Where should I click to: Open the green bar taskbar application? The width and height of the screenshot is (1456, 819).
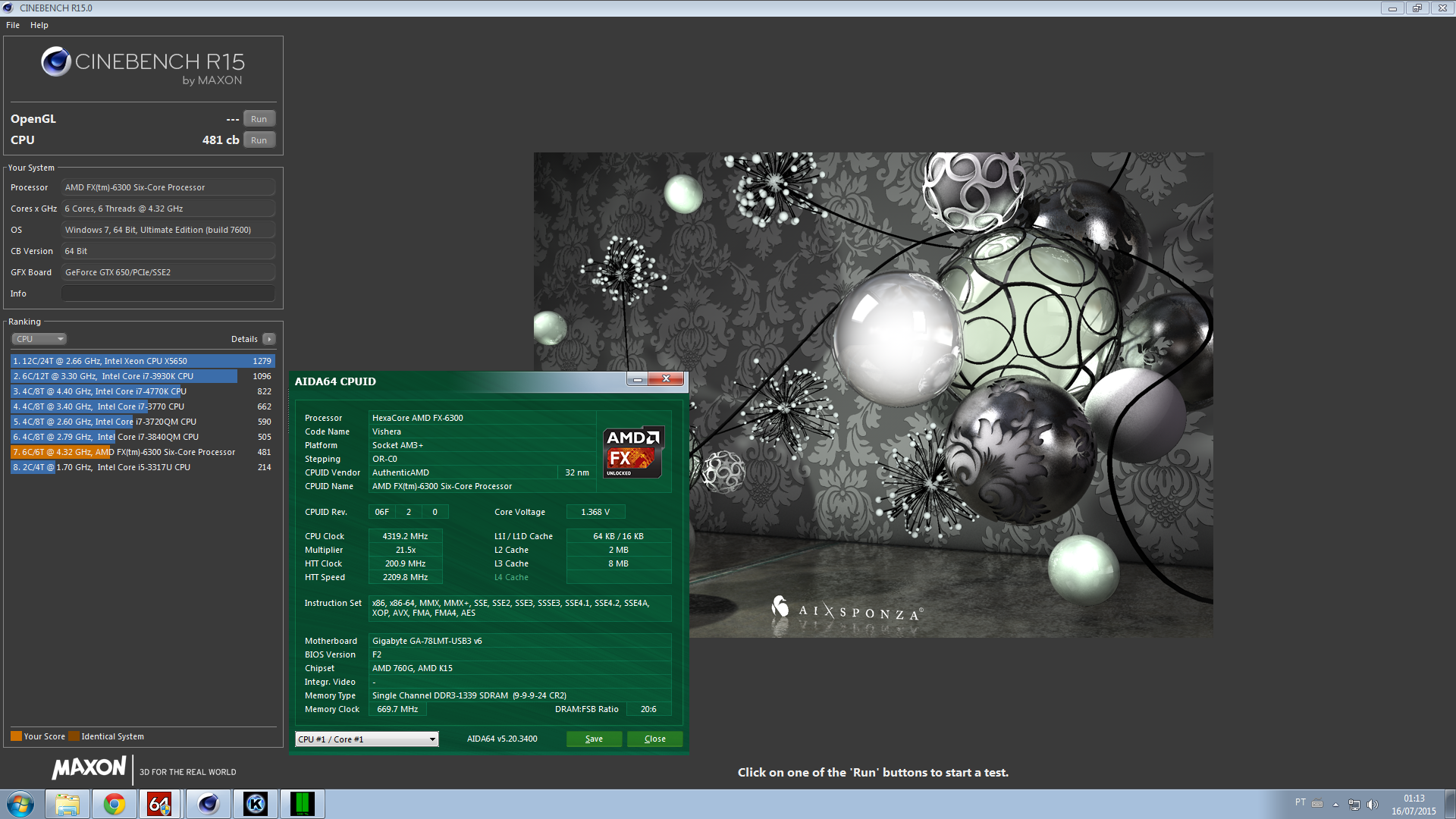[303, 804]
